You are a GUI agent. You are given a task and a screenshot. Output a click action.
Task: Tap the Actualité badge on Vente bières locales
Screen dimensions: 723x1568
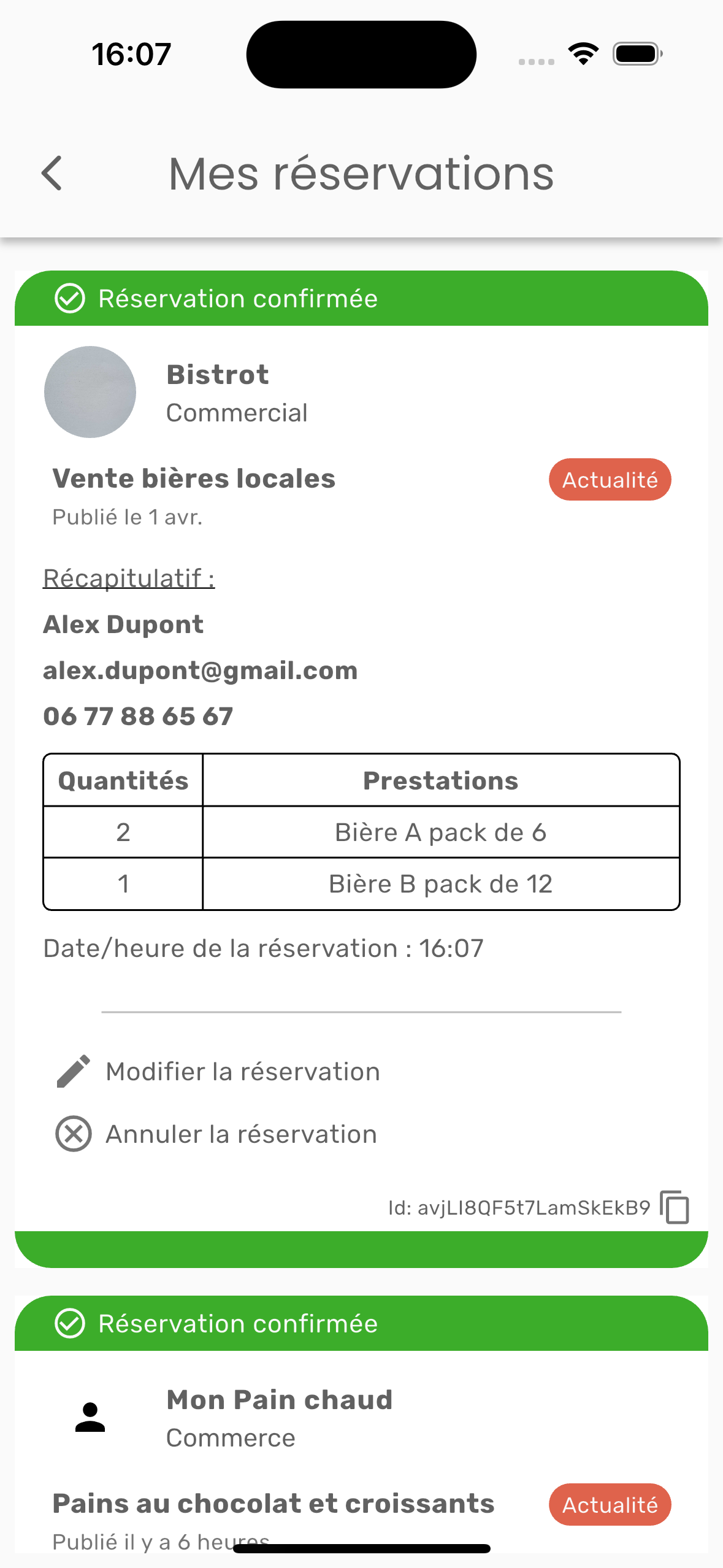coord(610,480)
